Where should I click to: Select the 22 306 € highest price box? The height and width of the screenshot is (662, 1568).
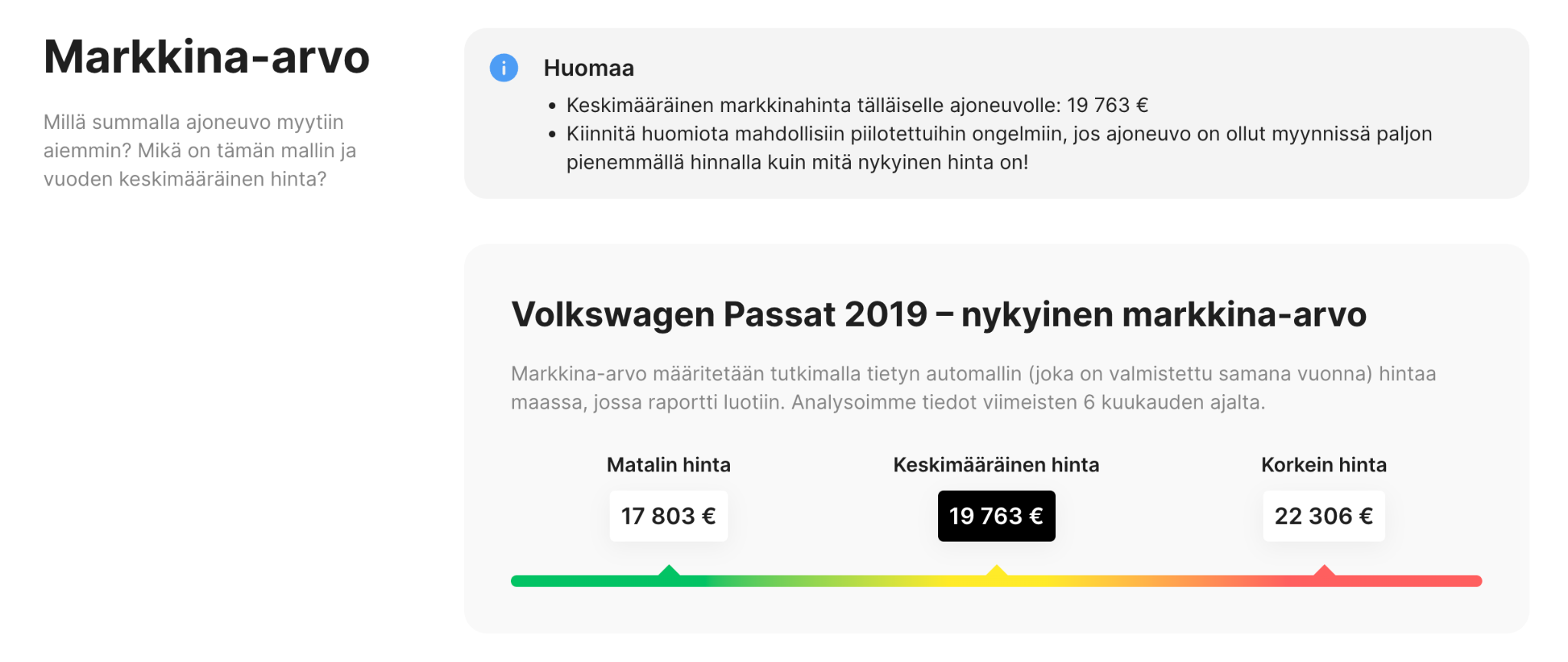pyautogui.click(x=1324, y=516)
